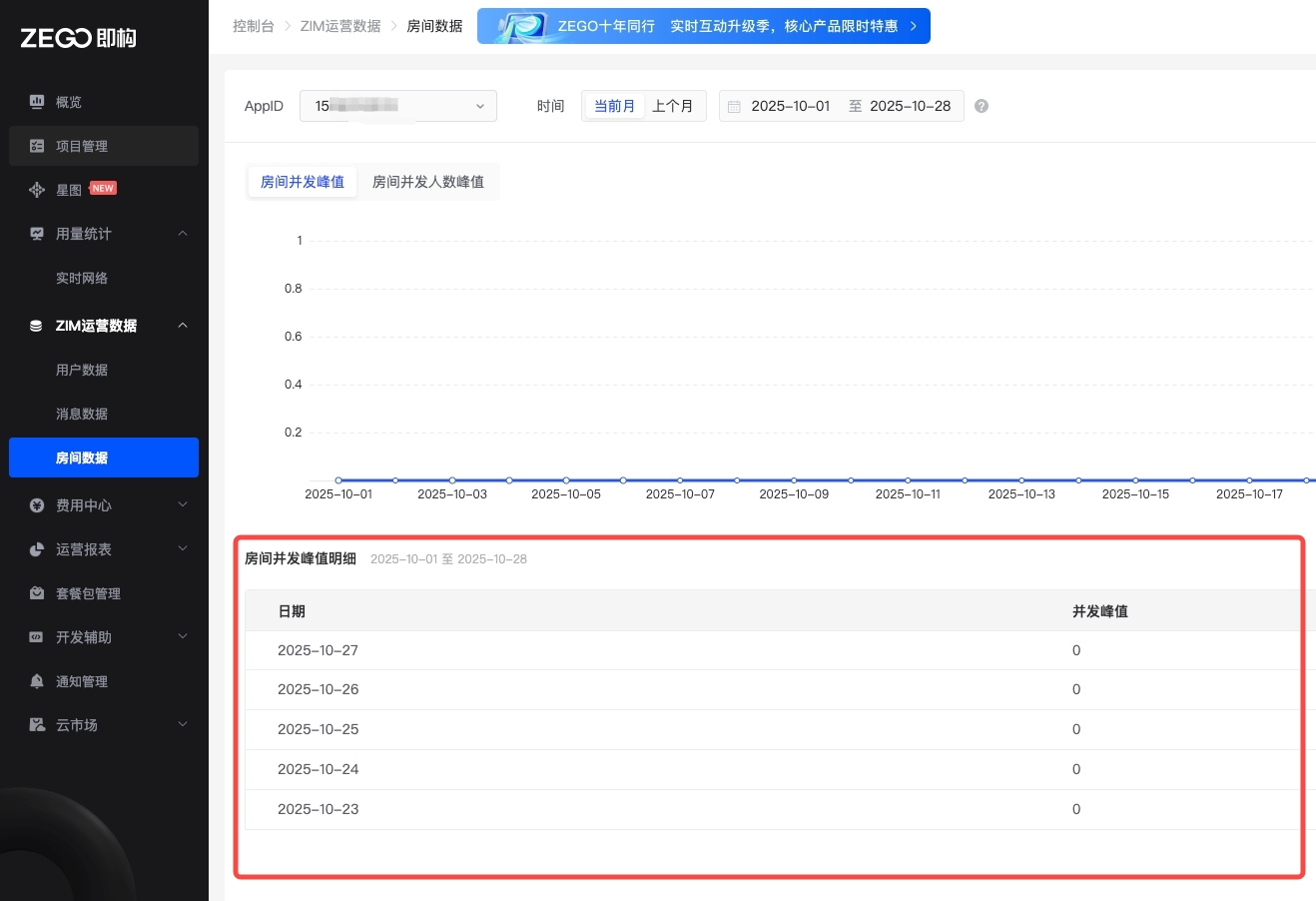The height and width of the screenshot is (901, 1316).
Task: Click the ZEGO十年同行 promotion banner
Action: click(x=703, y=26)
